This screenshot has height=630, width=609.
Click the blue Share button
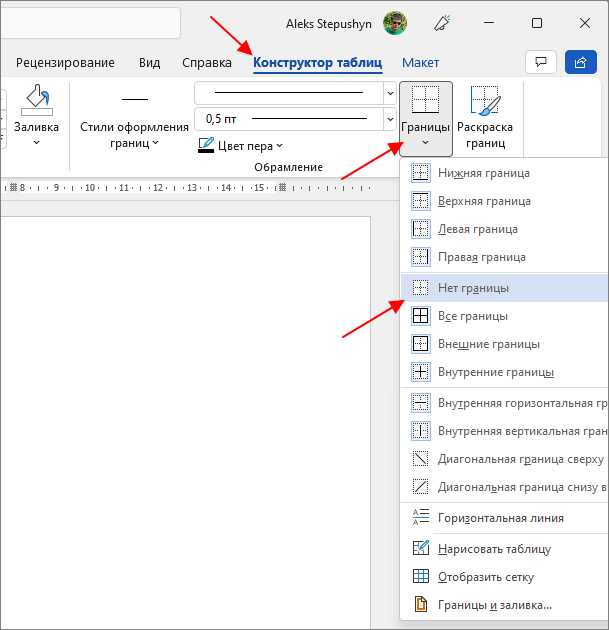580,62
